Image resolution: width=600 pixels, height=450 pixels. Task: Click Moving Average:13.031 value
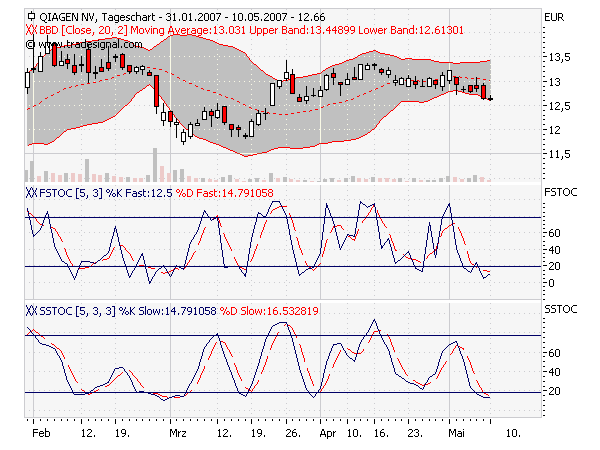[188, 30]
